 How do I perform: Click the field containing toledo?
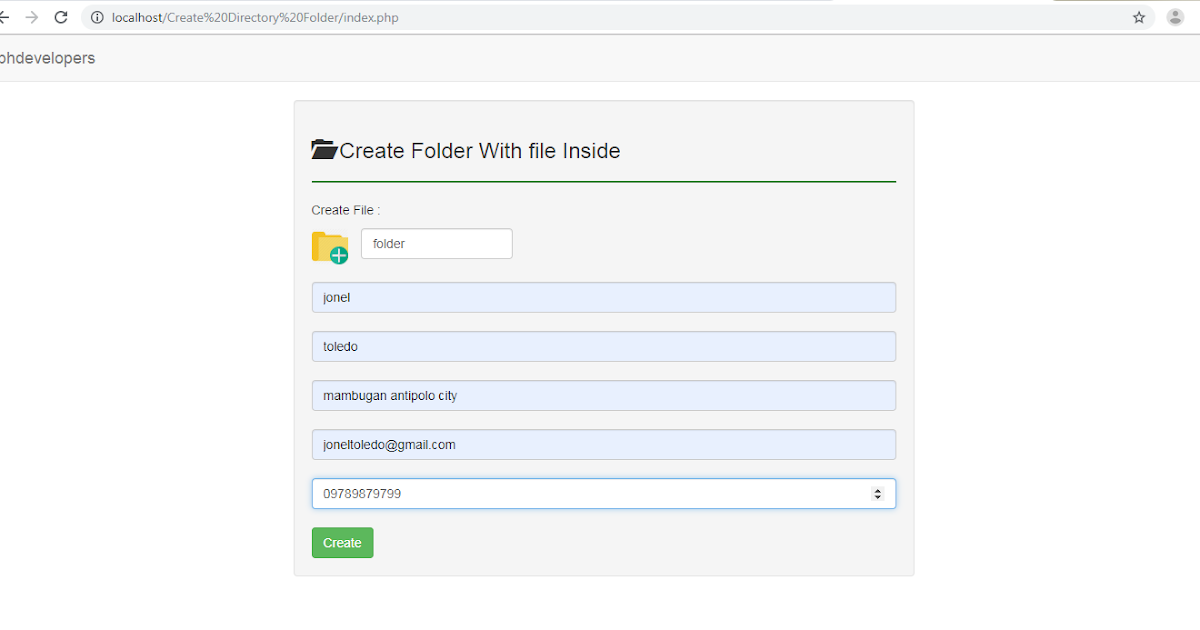603,346
